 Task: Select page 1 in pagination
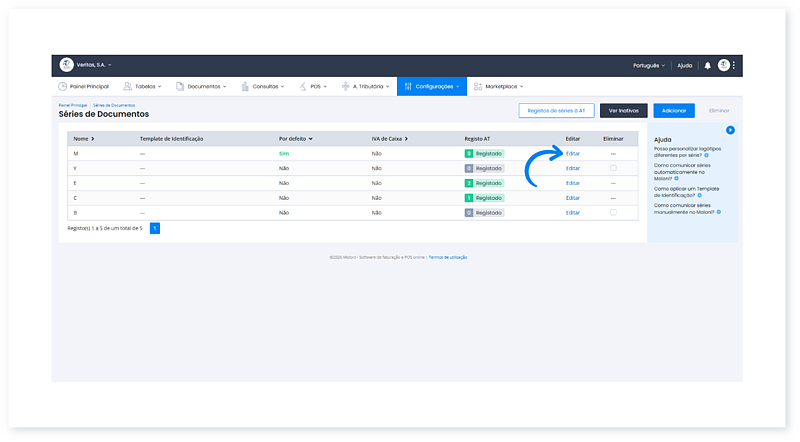(x=155, y=228)
